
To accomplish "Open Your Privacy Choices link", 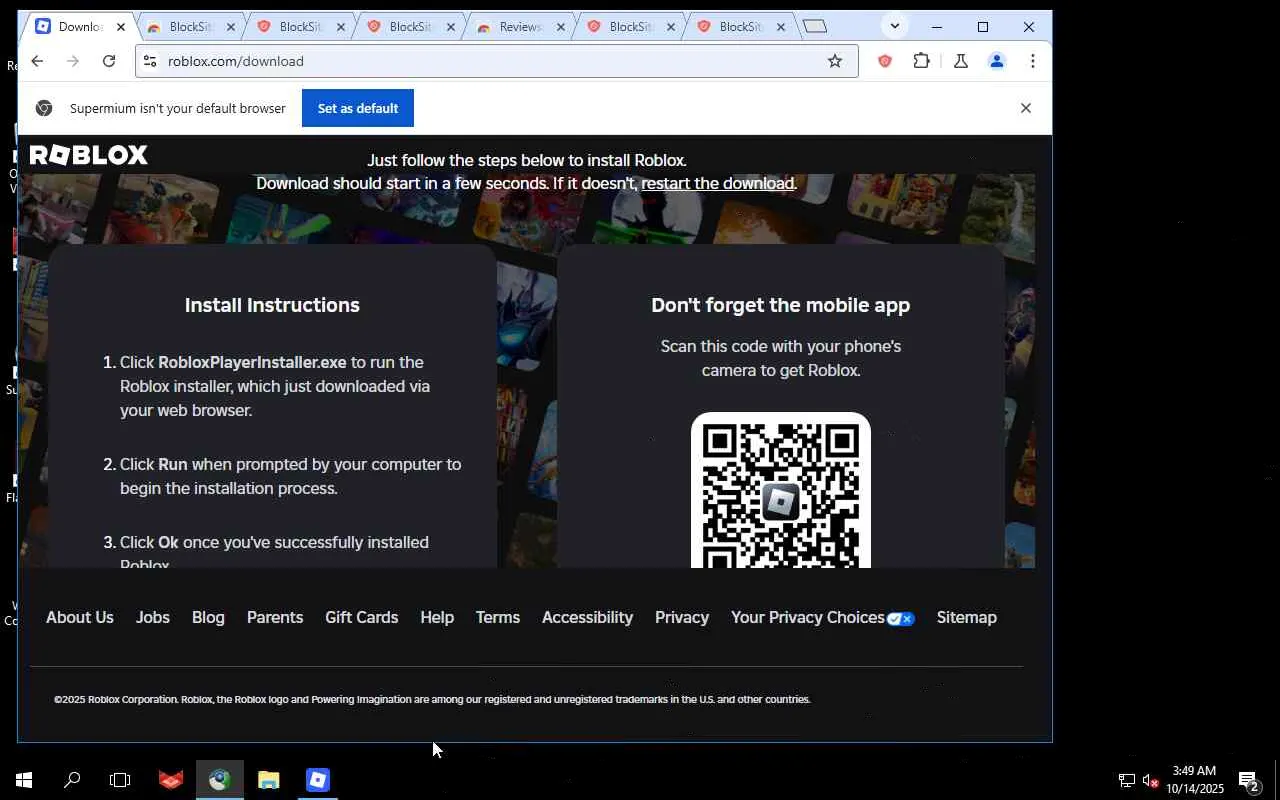I will point(822,617).
